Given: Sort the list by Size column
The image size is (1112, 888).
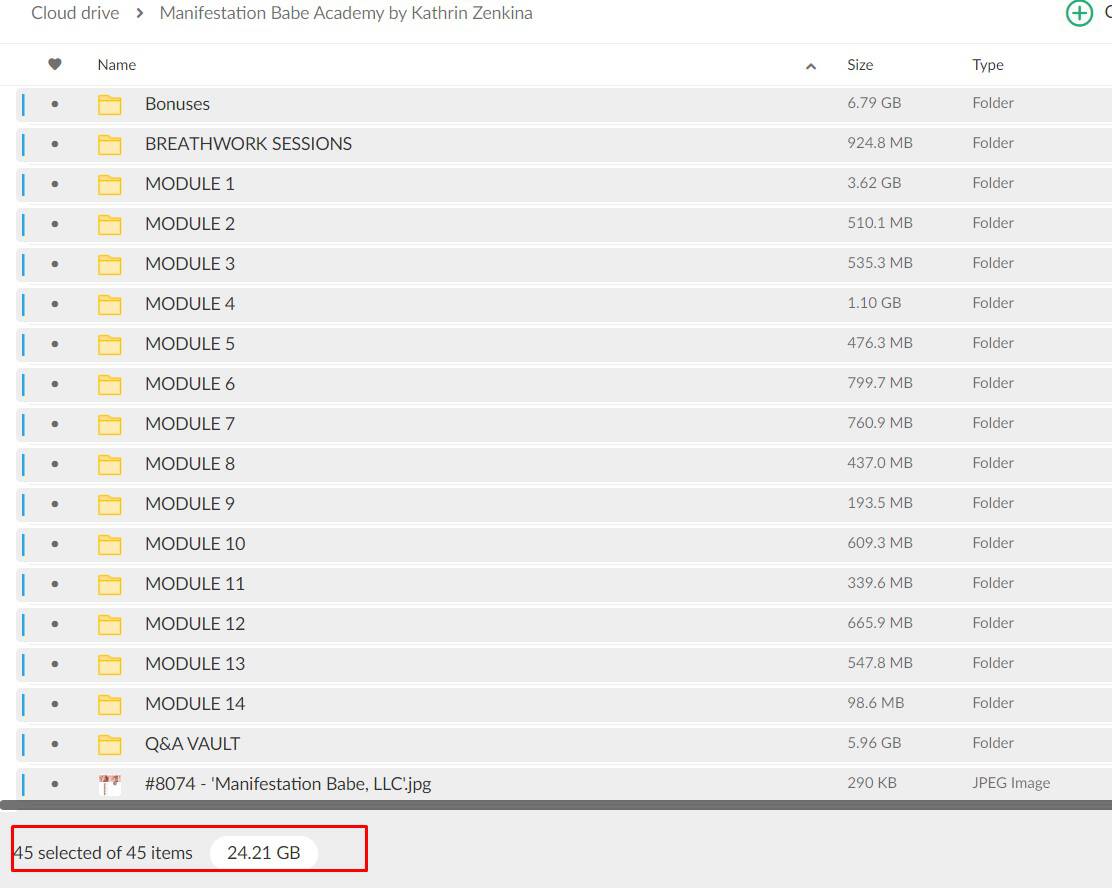Looking at the screenshot, I should click(860, 65).
